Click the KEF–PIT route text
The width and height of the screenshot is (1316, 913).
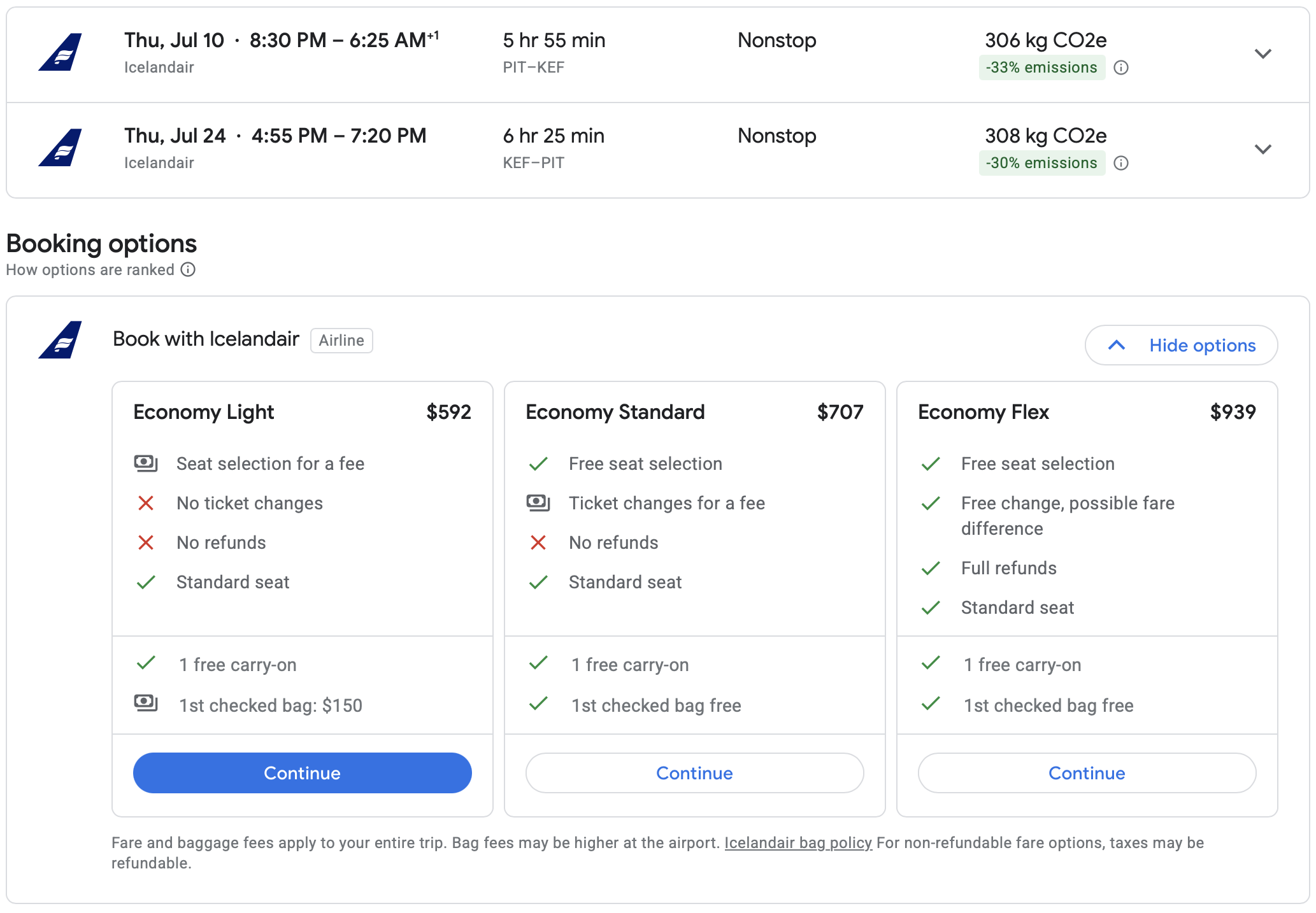(533, 163)
